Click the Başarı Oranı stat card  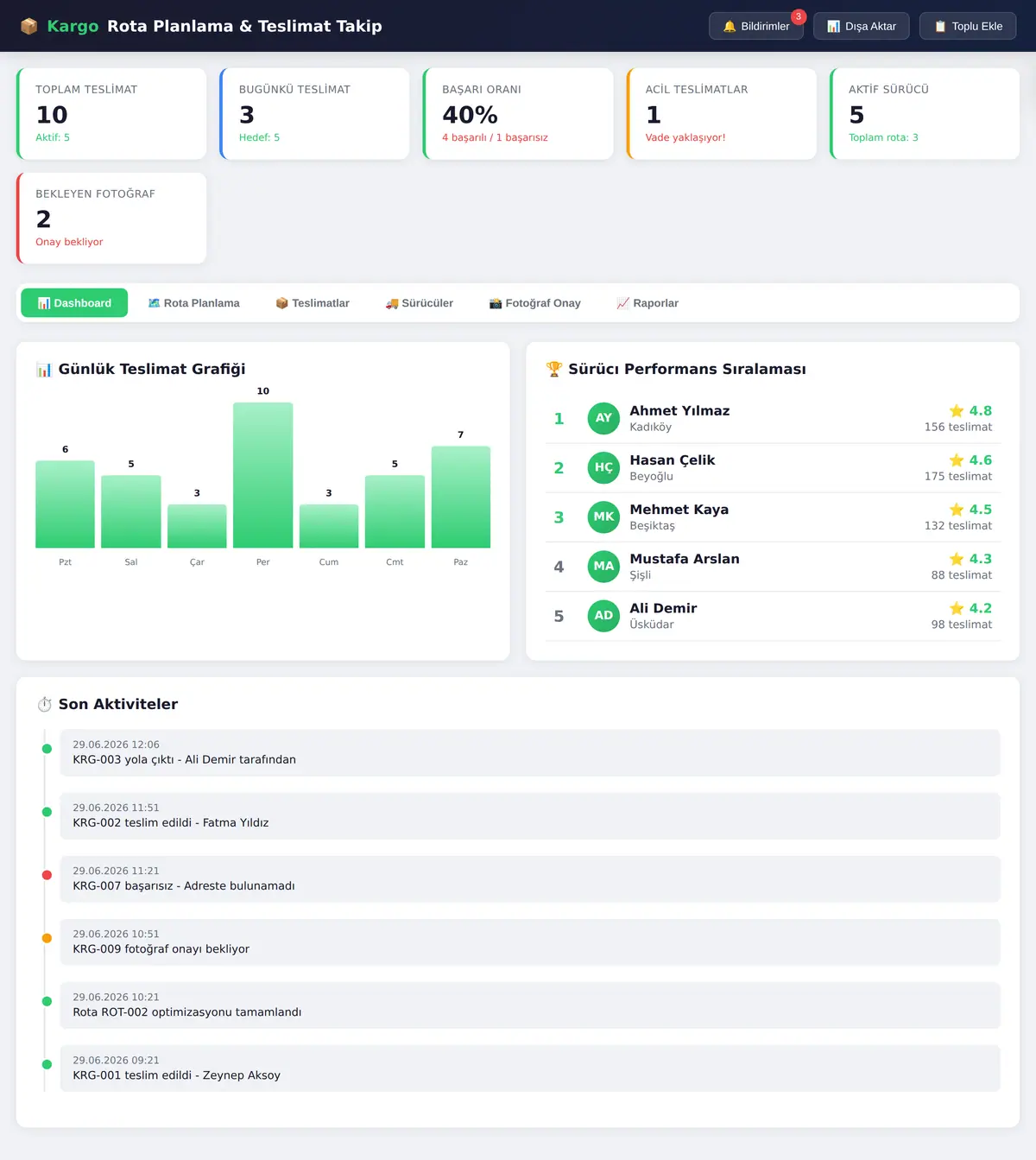(x=518, y=114)
